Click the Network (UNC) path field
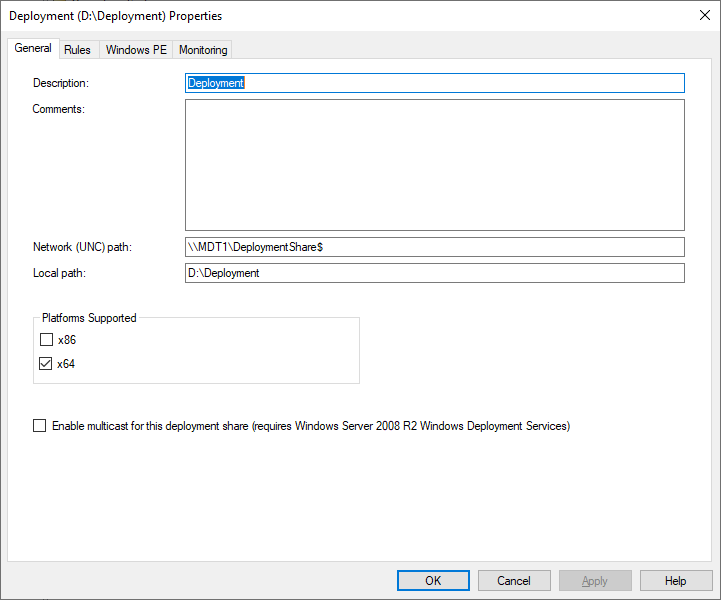This screenshot has height=600, width=721. click(435, 247)
